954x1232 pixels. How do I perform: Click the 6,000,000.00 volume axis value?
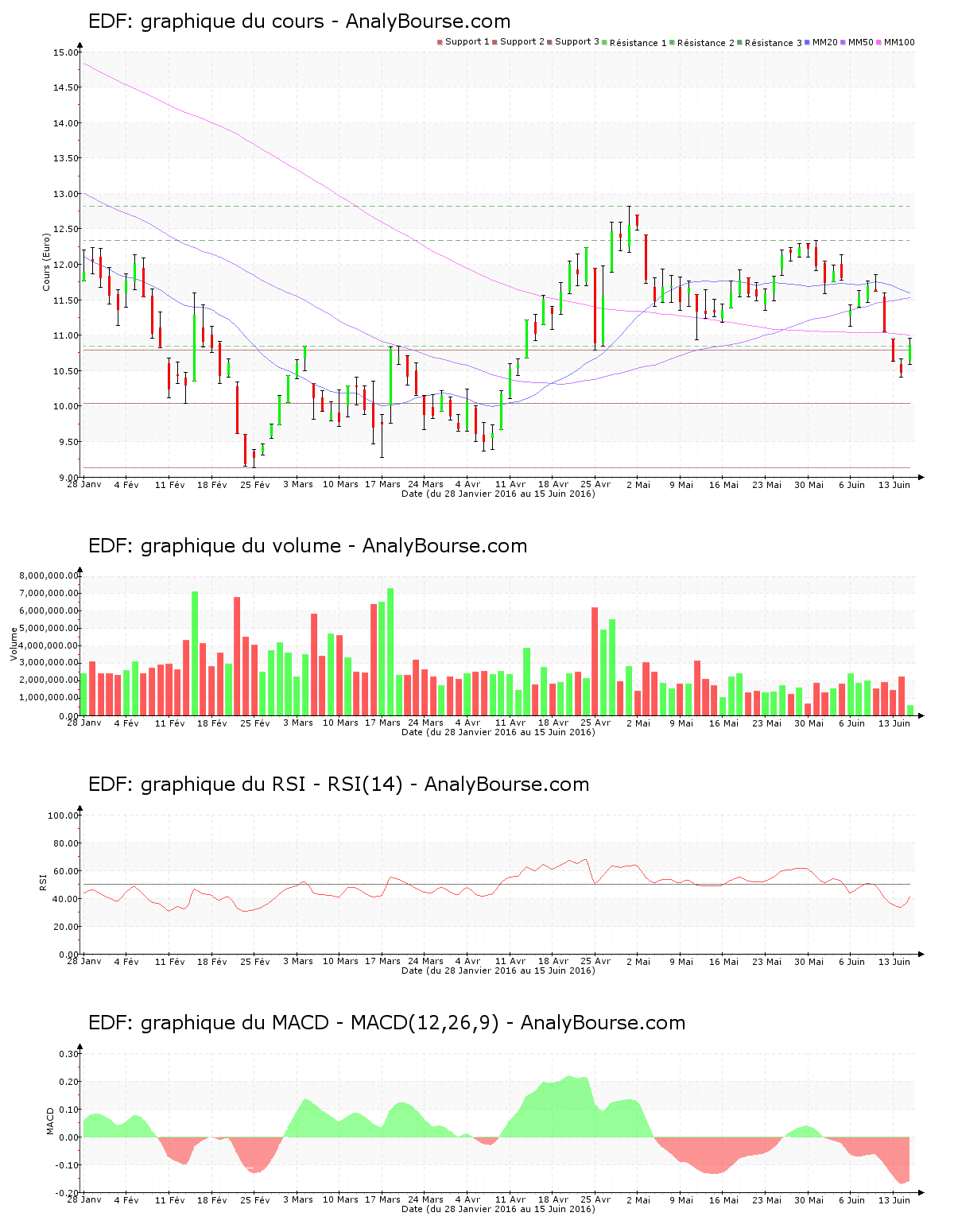pyautogui.click(x=50, y=611)
